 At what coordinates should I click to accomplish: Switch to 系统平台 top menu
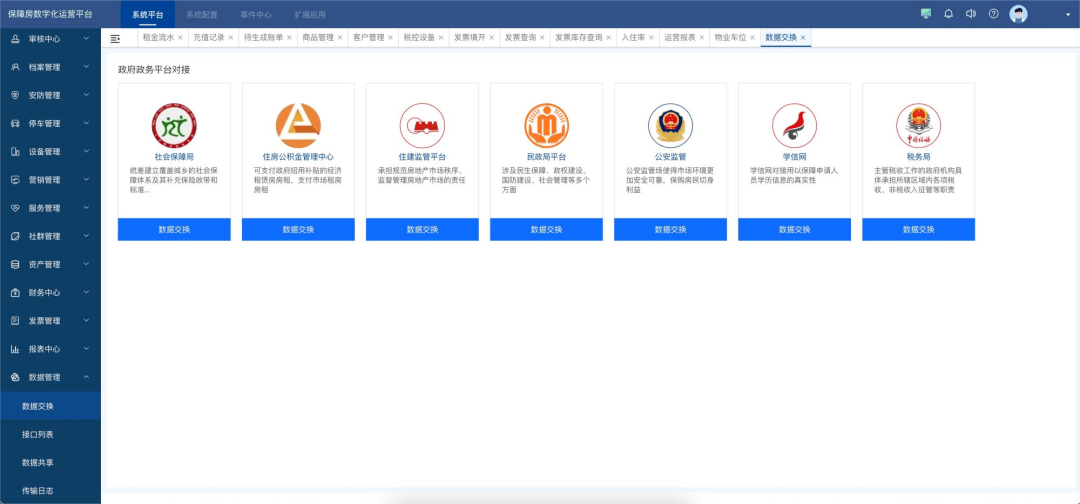point(148,14)
